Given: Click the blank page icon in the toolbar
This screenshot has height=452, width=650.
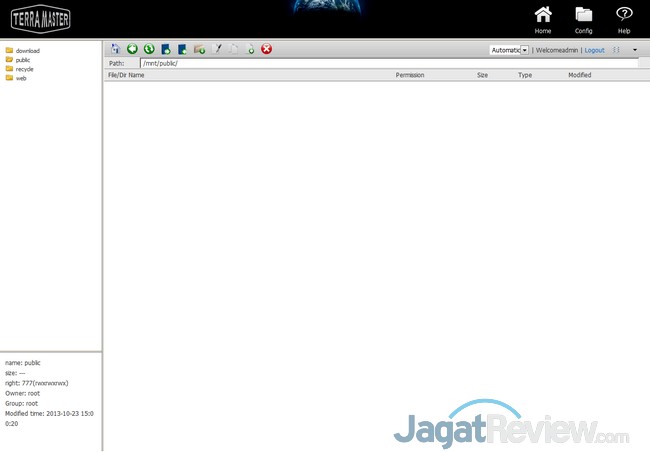Looking at the screenshot, I should 233,49.
